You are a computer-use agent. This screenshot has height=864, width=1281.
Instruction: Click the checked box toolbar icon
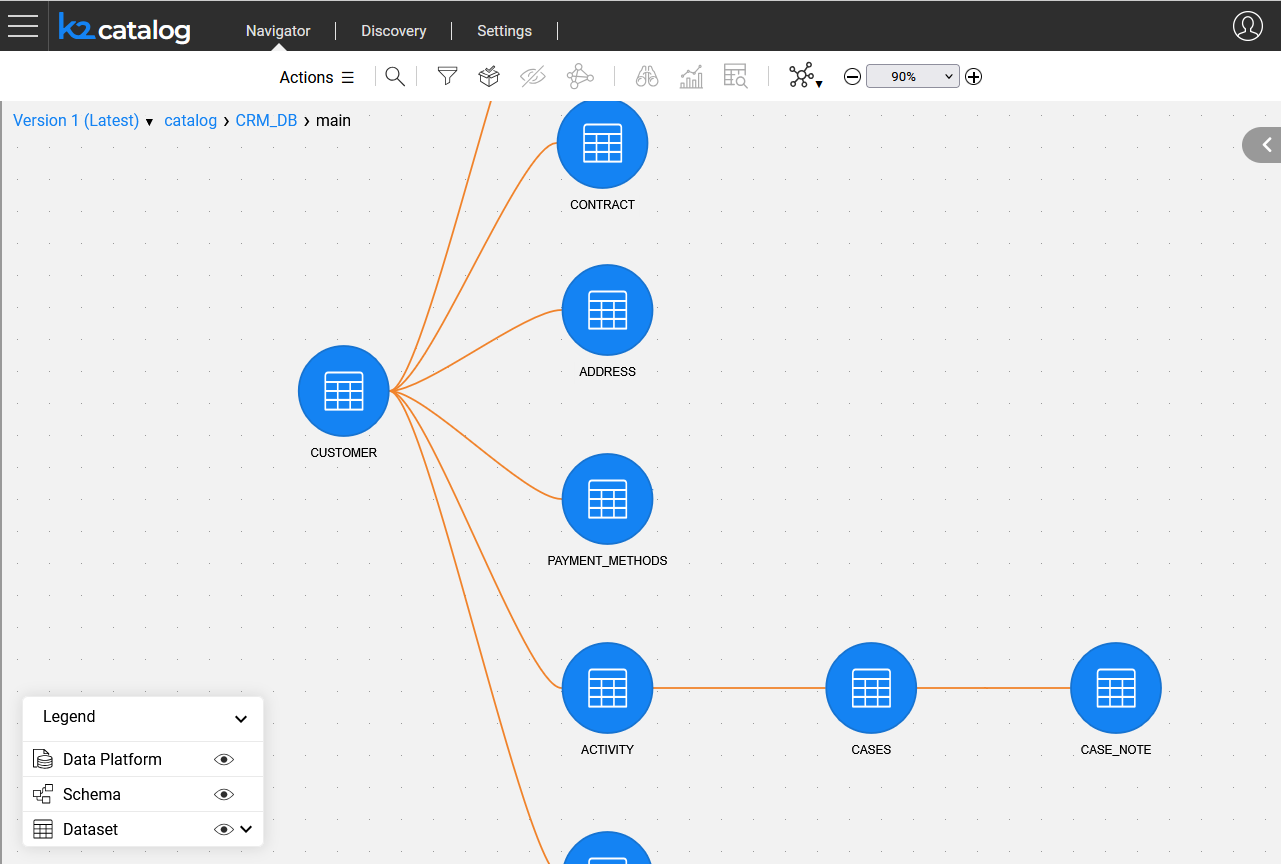pos(489,77)
